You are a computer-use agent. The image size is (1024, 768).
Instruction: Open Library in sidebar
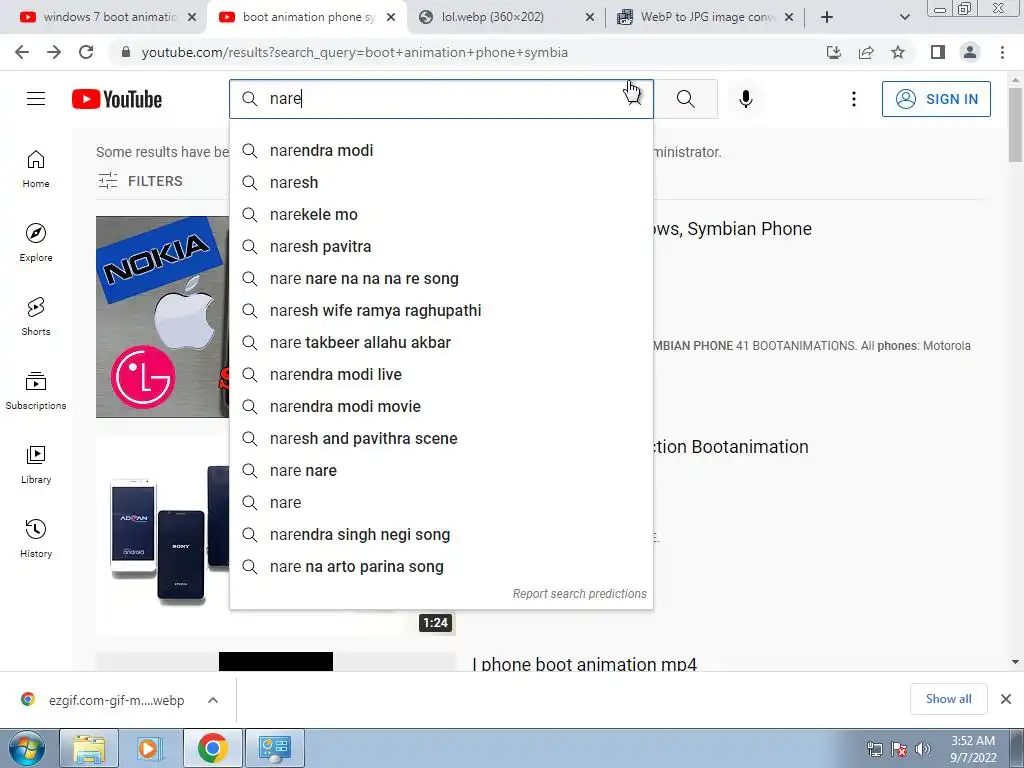click(x=36, y=464)
